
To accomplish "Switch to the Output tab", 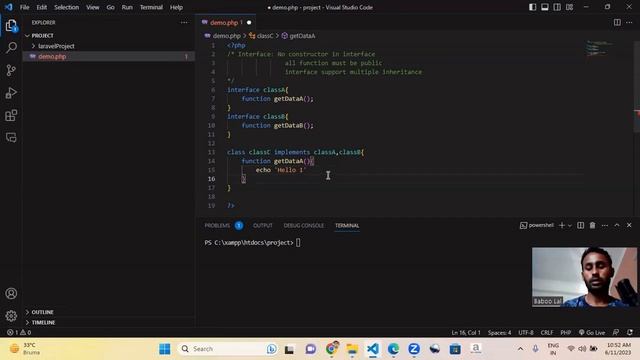I will (262, 225).
